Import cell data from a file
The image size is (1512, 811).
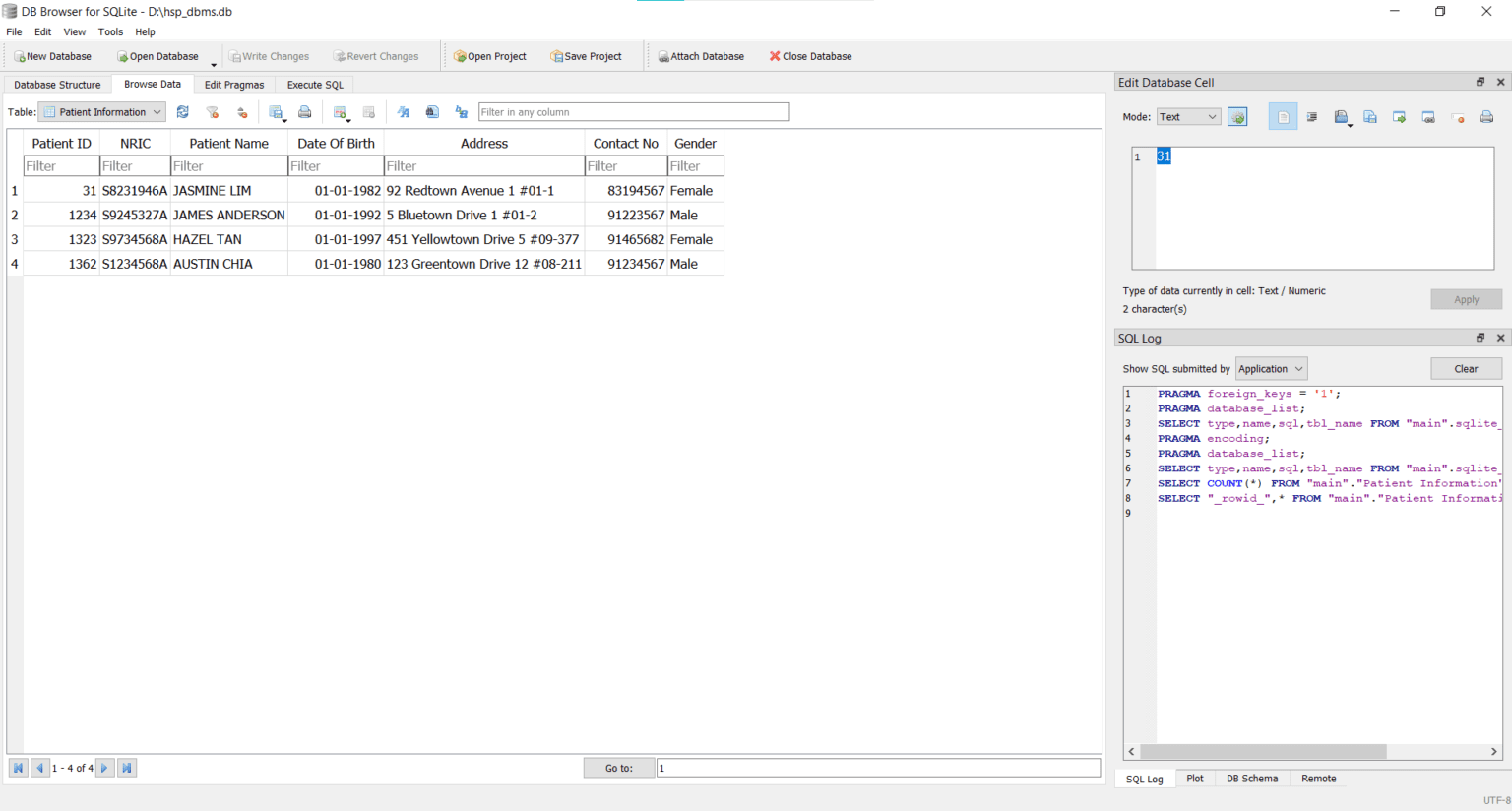click(x=1342, y=116)
